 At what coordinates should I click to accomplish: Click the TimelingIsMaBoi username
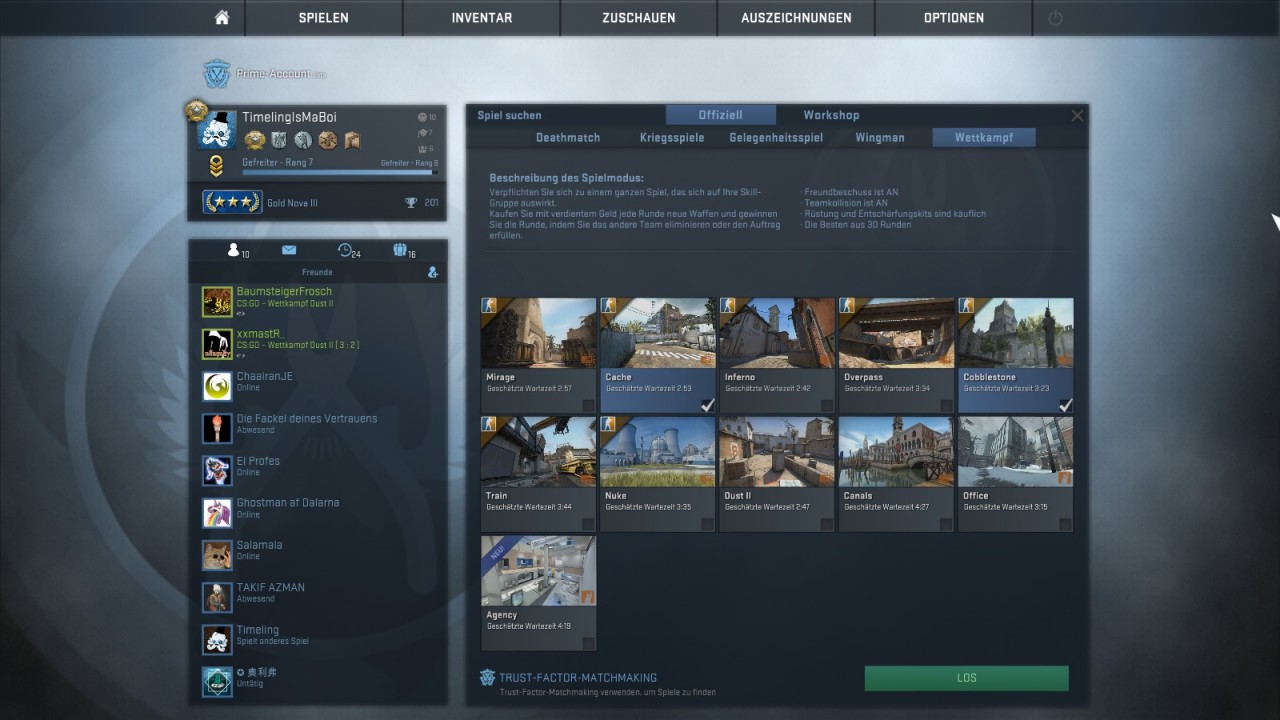point(289,117)
